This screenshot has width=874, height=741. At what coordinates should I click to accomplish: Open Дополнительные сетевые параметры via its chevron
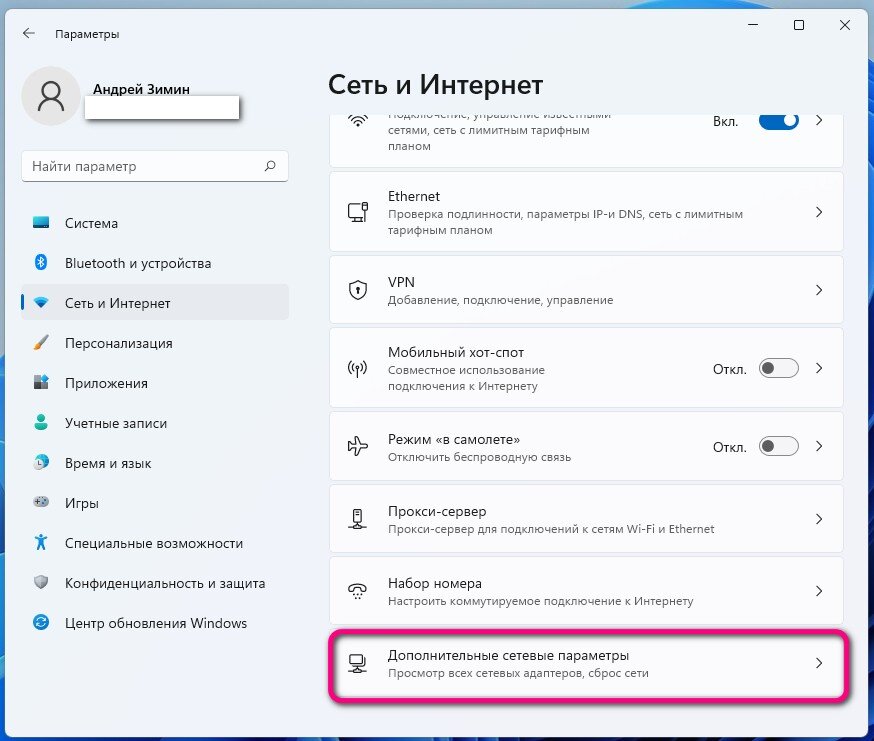(x=819, y=663)
